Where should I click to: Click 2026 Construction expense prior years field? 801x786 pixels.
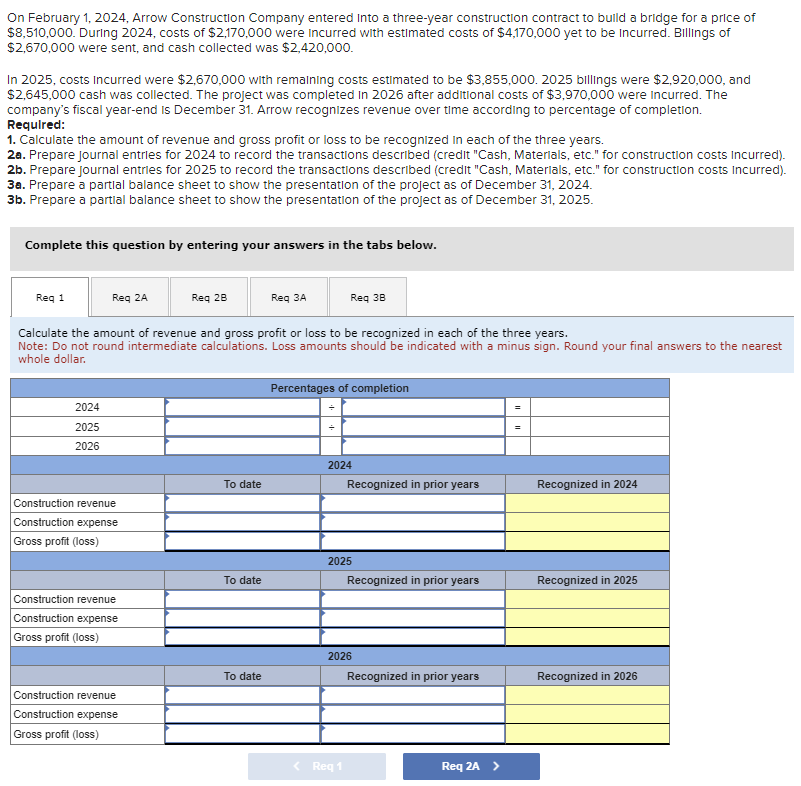pos(413,714)
